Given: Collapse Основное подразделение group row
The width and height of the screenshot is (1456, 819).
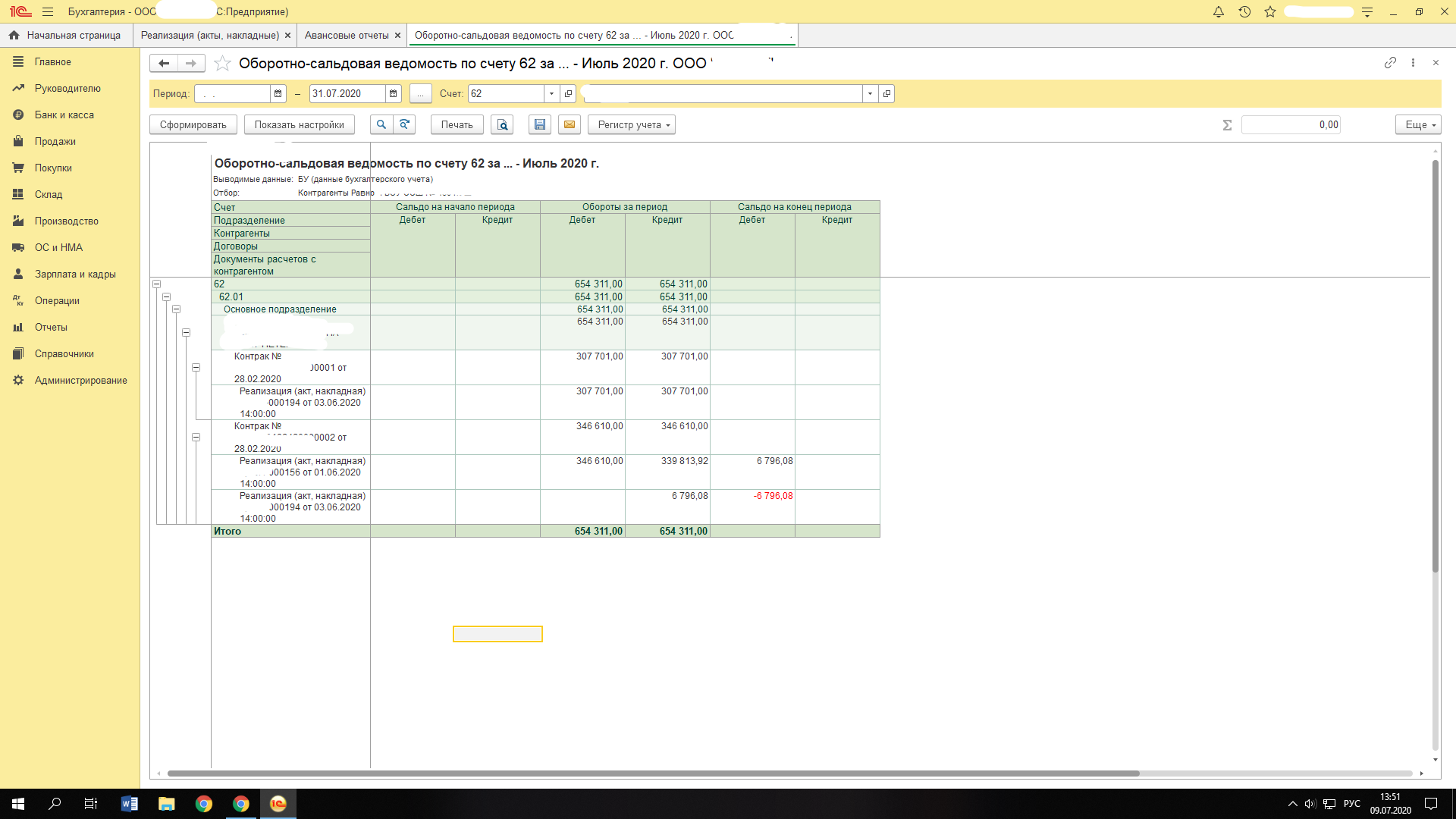Looking at the screenshot, I should click(177, 309).
